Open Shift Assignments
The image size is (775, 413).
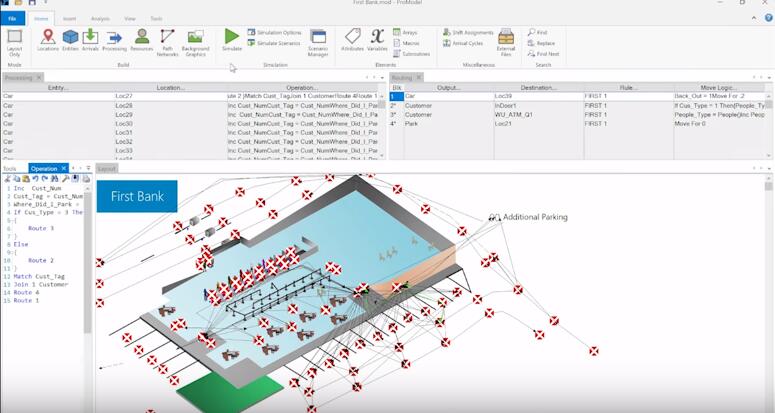[468, 33]
